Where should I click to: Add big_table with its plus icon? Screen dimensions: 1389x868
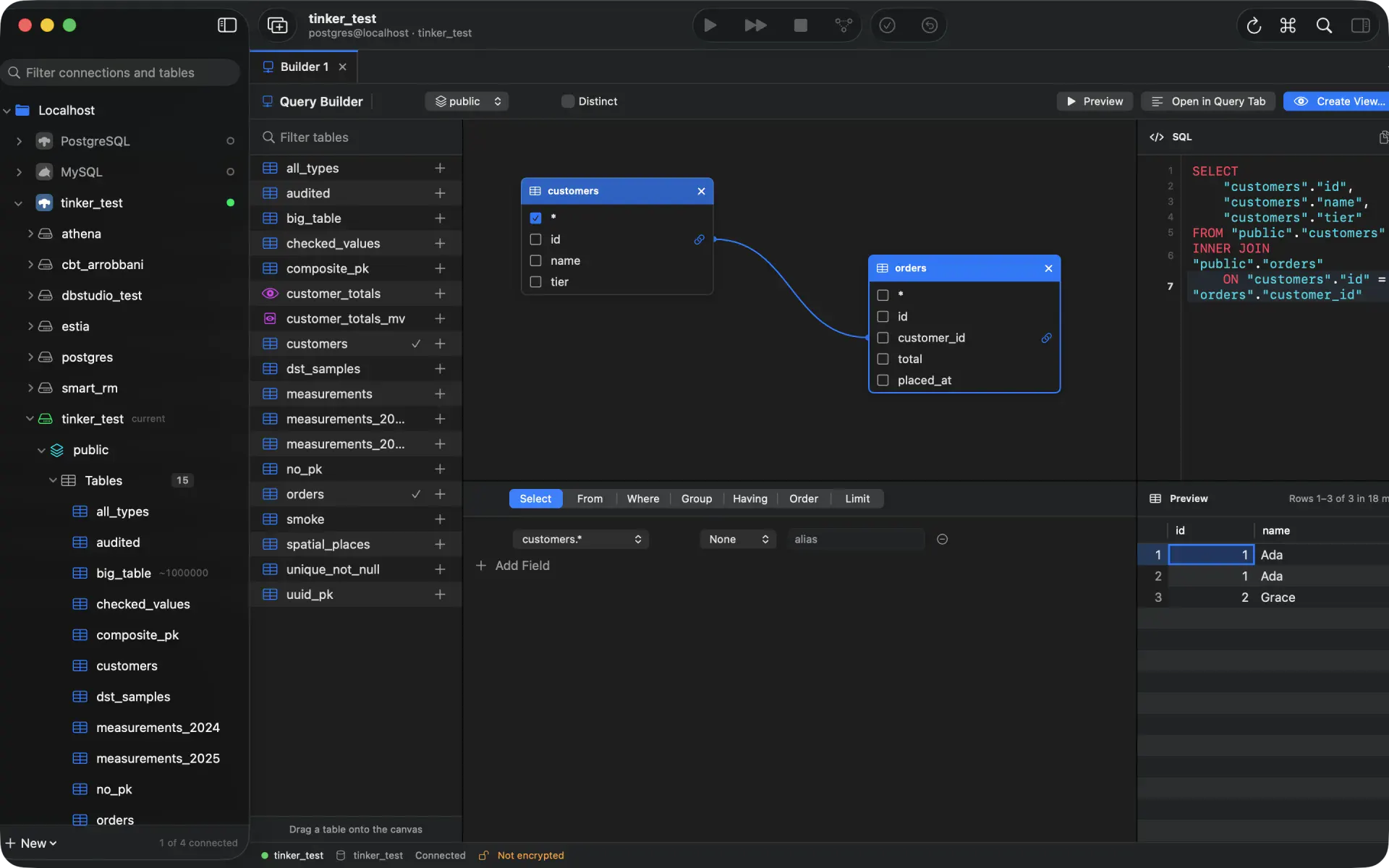[439, 218]
